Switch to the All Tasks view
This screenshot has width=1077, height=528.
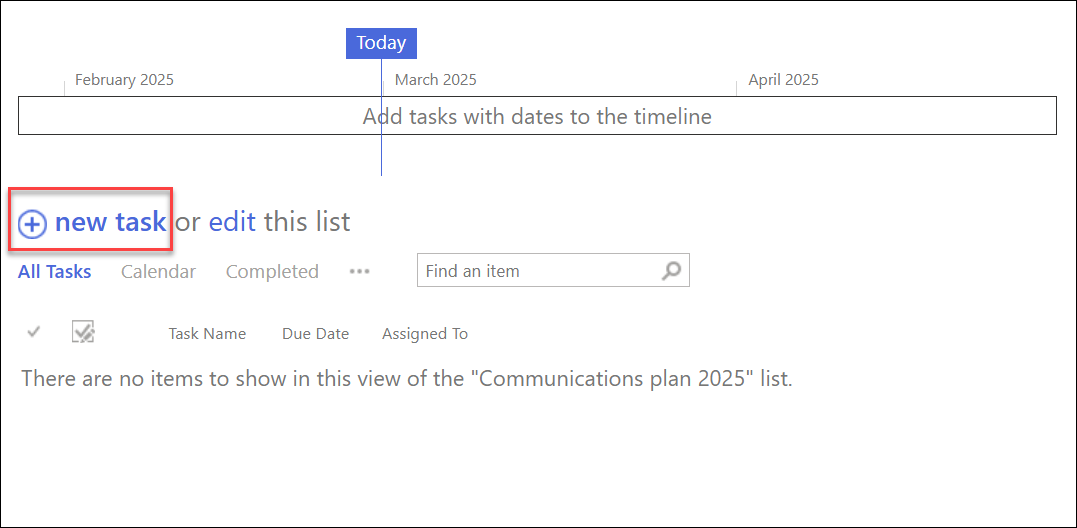[x=54, y=271]
